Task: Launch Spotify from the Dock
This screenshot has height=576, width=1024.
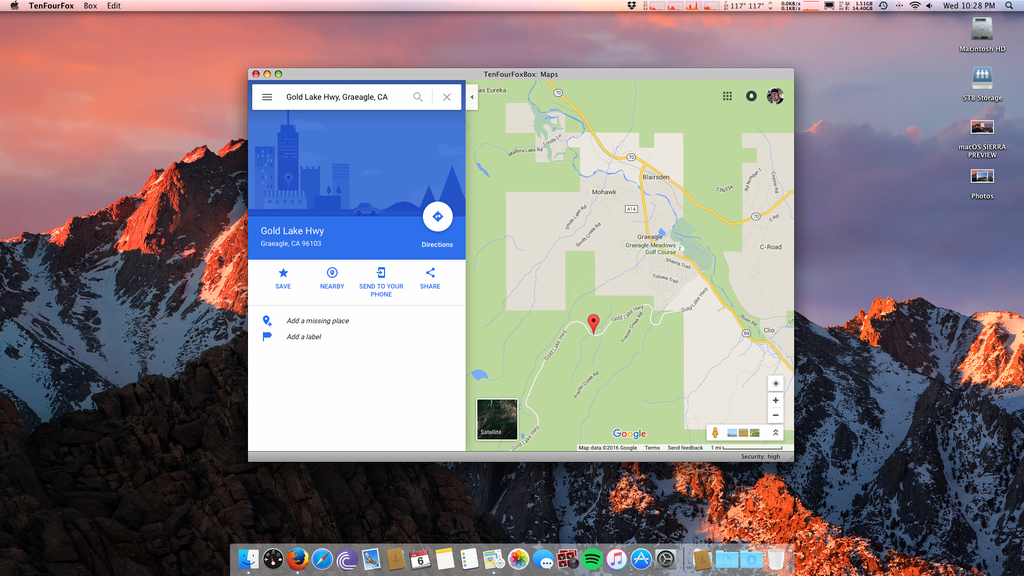Action: point(592,559)
